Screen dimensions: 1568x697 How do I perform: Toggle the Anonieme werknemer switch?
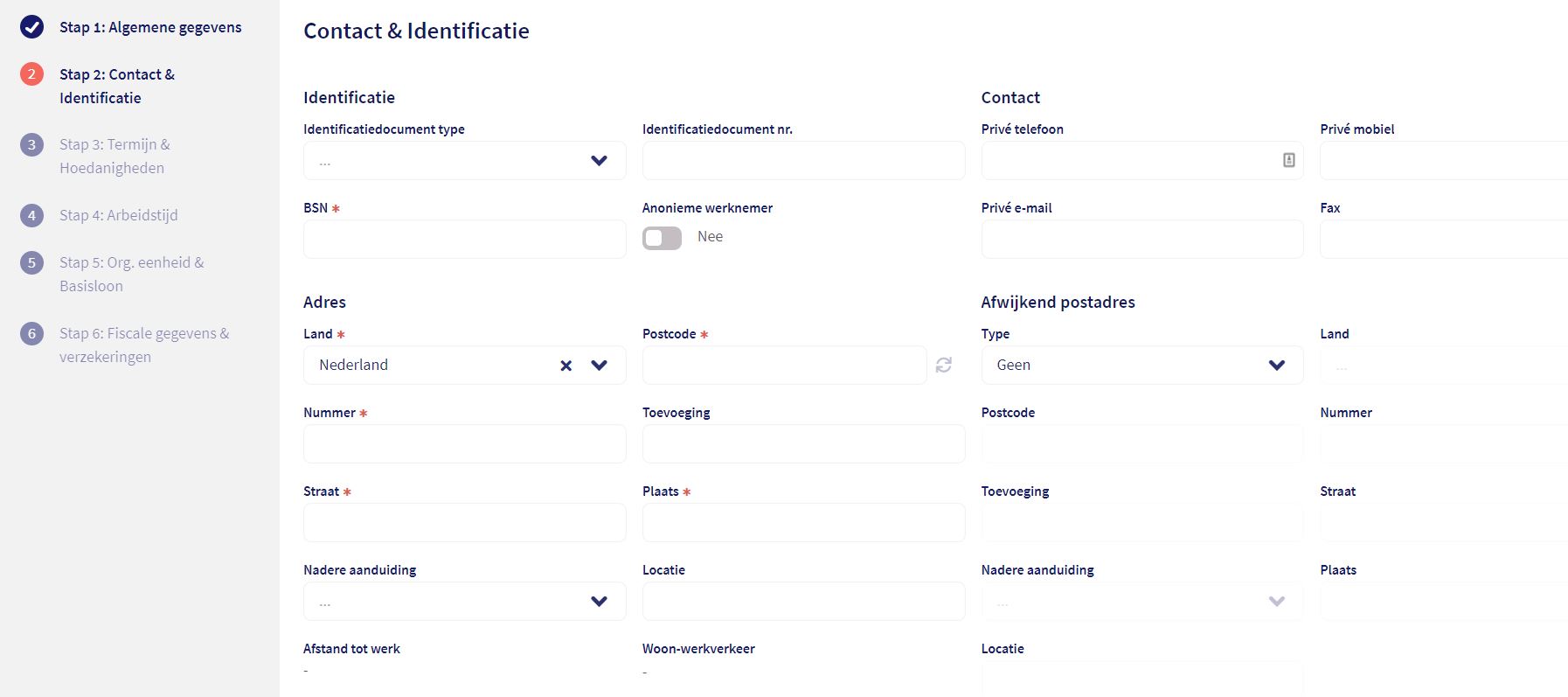[x=662, y=238]
